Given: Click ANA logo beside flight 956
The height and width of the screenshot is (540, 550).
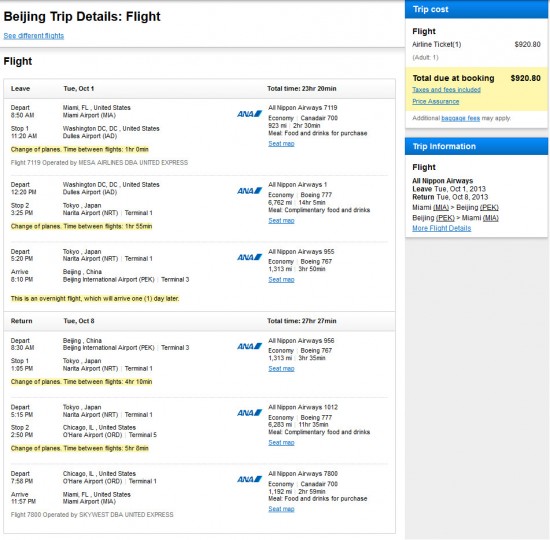Looking at the screenshot, I should pyautogui.click(x=249, y=346).
